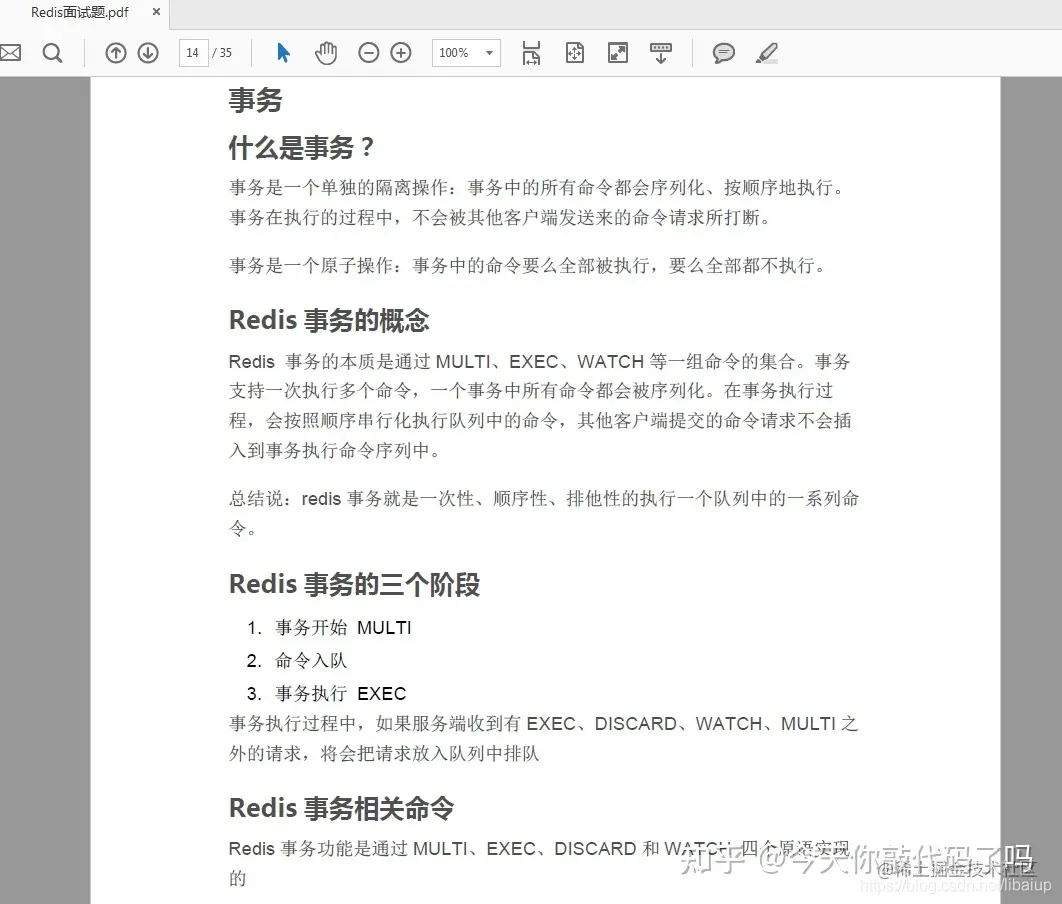
Task: Click the read mode keyboard-arrow icon
Action: [x=661, y=53]
